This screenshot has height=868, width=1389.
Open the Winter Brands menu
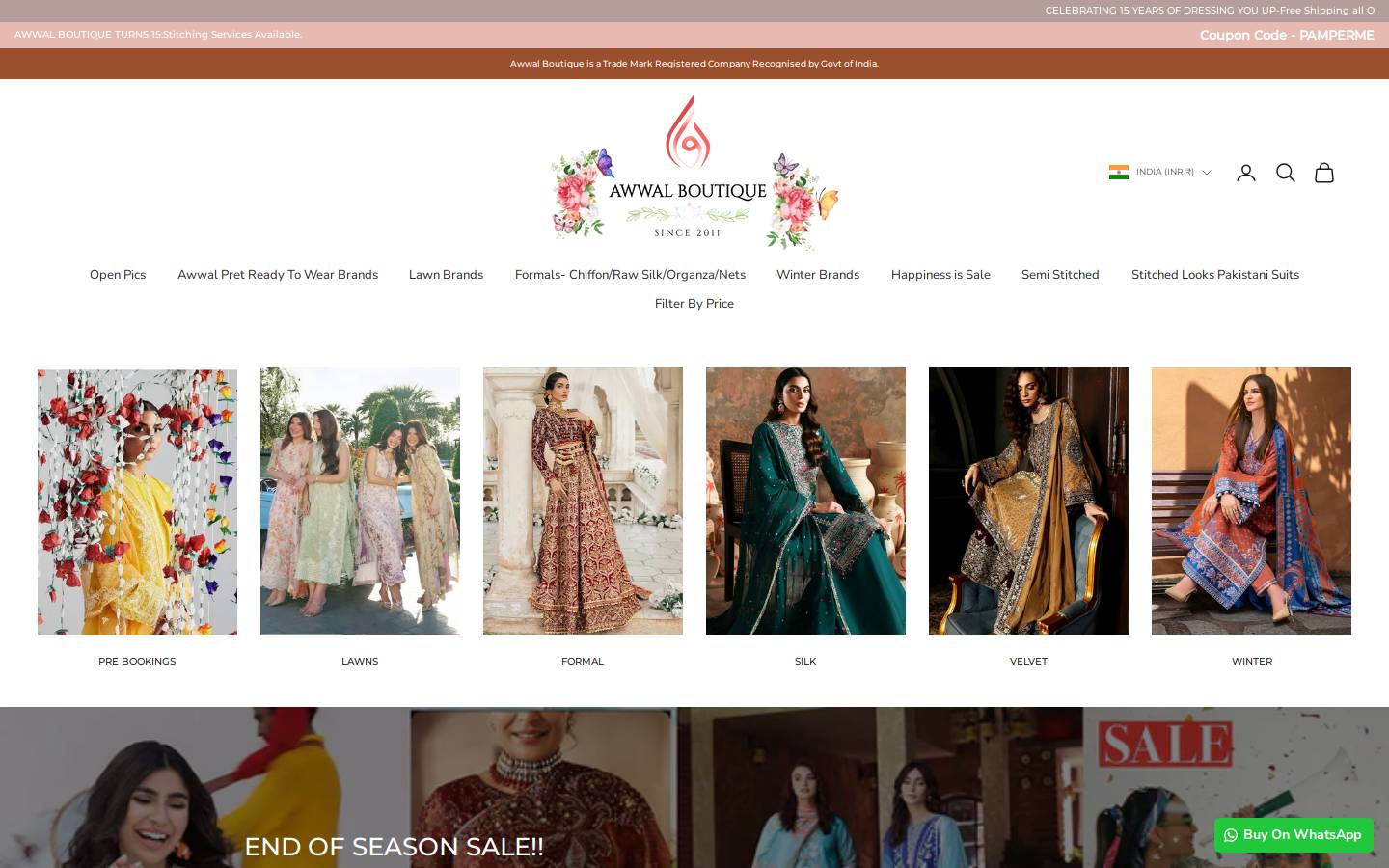click(x=818, y=275)
